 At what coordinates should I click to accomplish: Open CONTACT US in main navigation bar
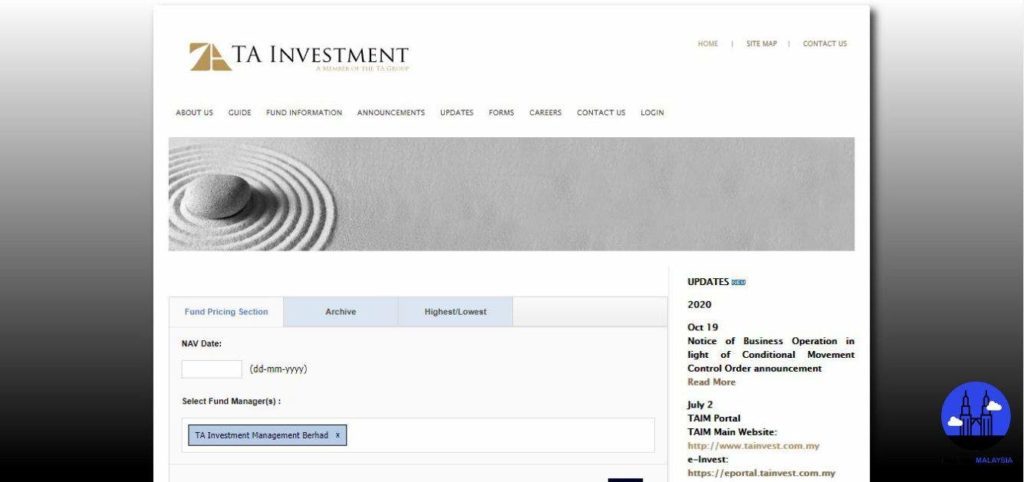(601, 112)
